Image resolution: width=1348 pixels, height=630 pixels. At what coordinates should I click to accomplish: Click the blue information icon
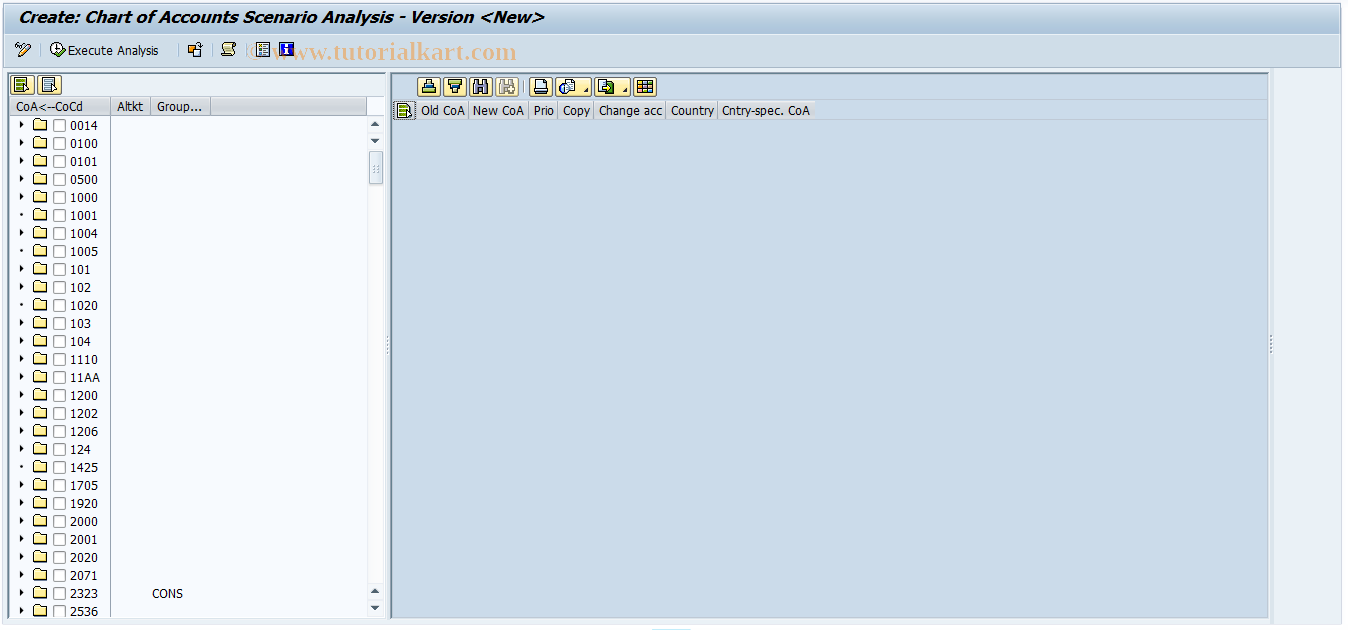click(287, 50)
